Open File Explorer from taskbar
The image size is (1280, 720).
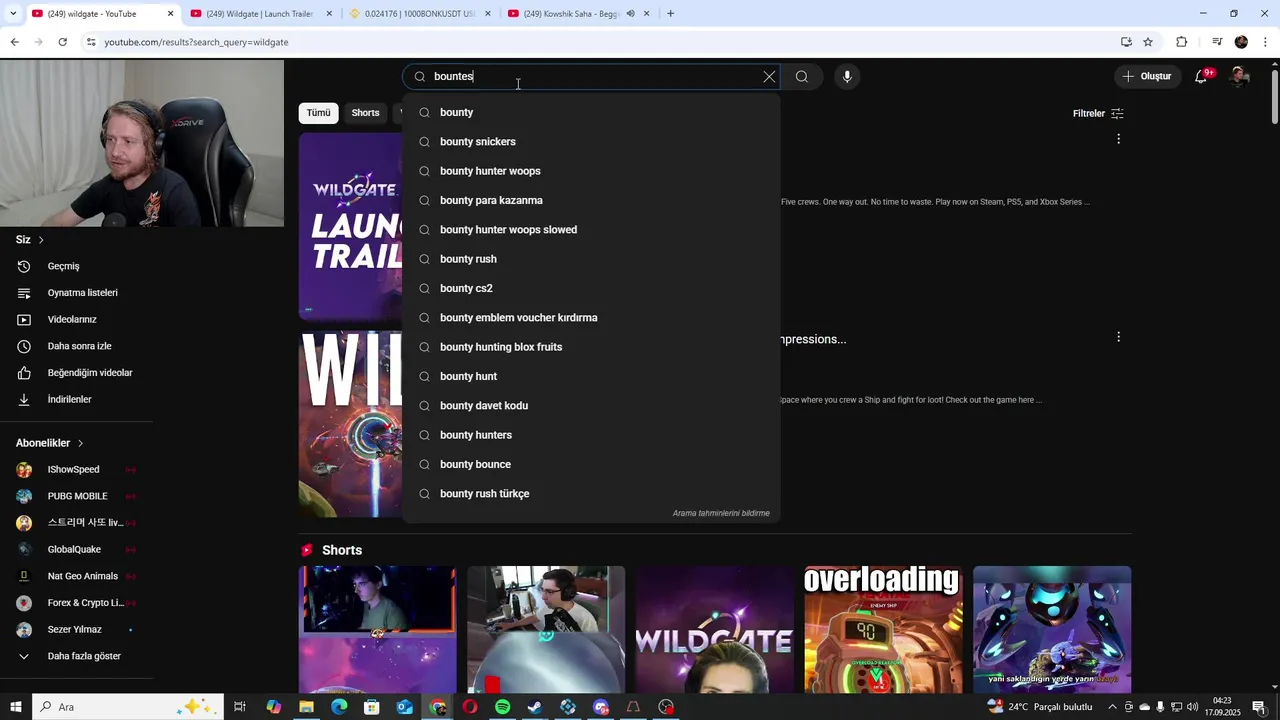point(306,707)
